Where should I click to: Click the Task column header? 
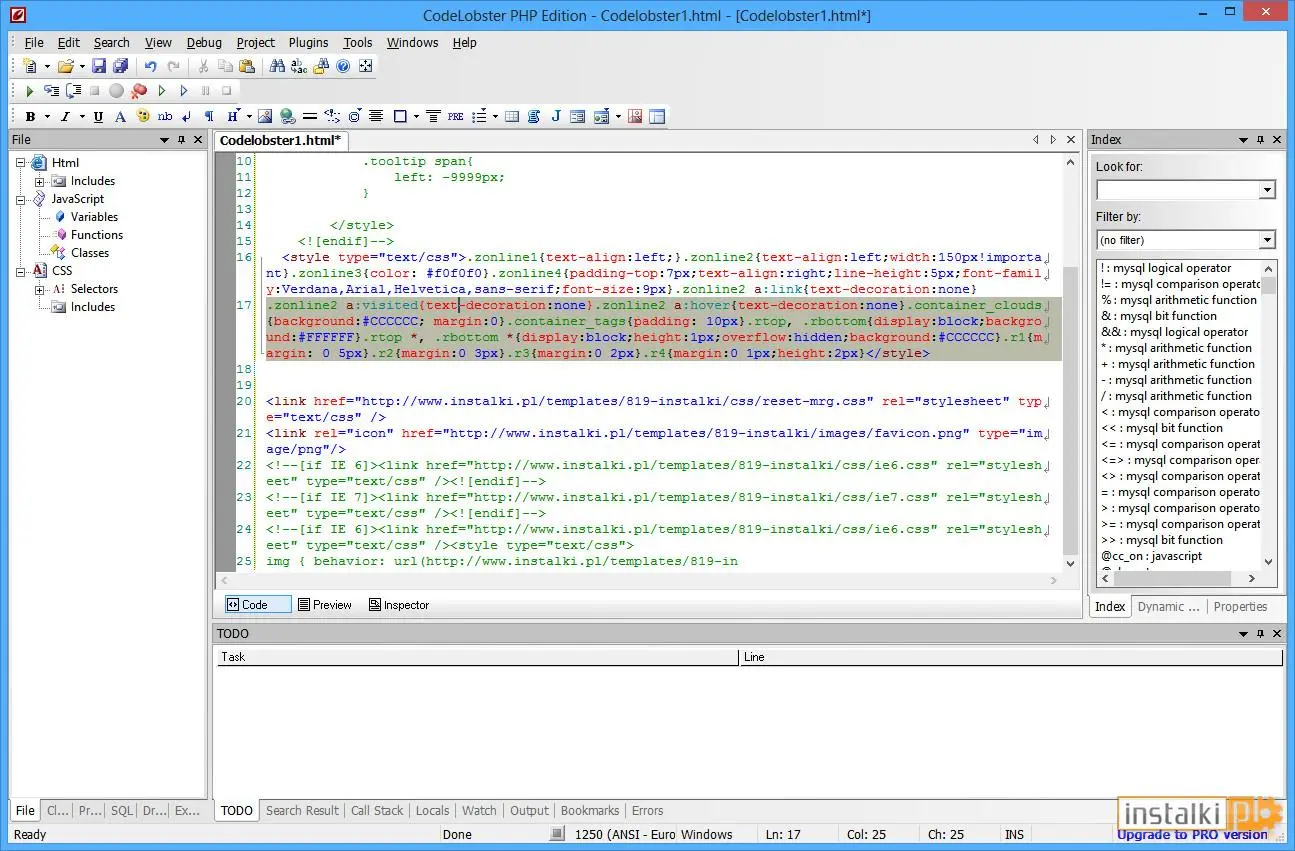pyautogui.click(x=478, y=657)
